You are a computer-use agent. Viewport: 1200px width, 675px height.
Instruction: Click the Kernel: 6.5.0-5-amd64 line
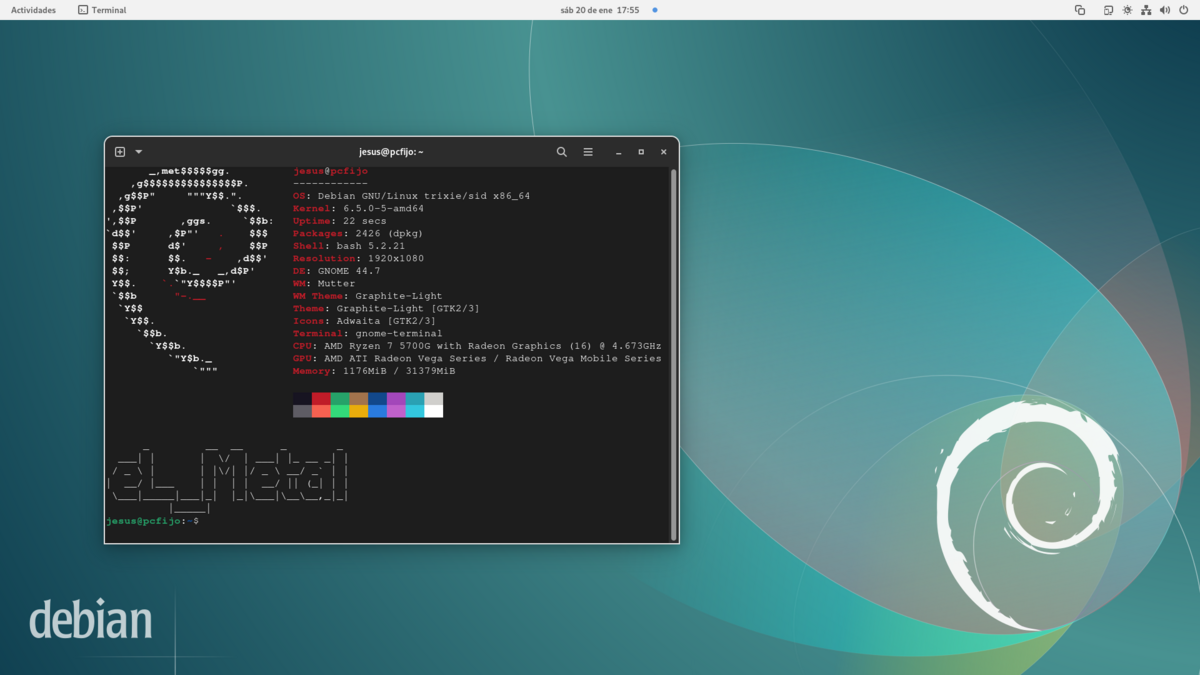point(358,209)
